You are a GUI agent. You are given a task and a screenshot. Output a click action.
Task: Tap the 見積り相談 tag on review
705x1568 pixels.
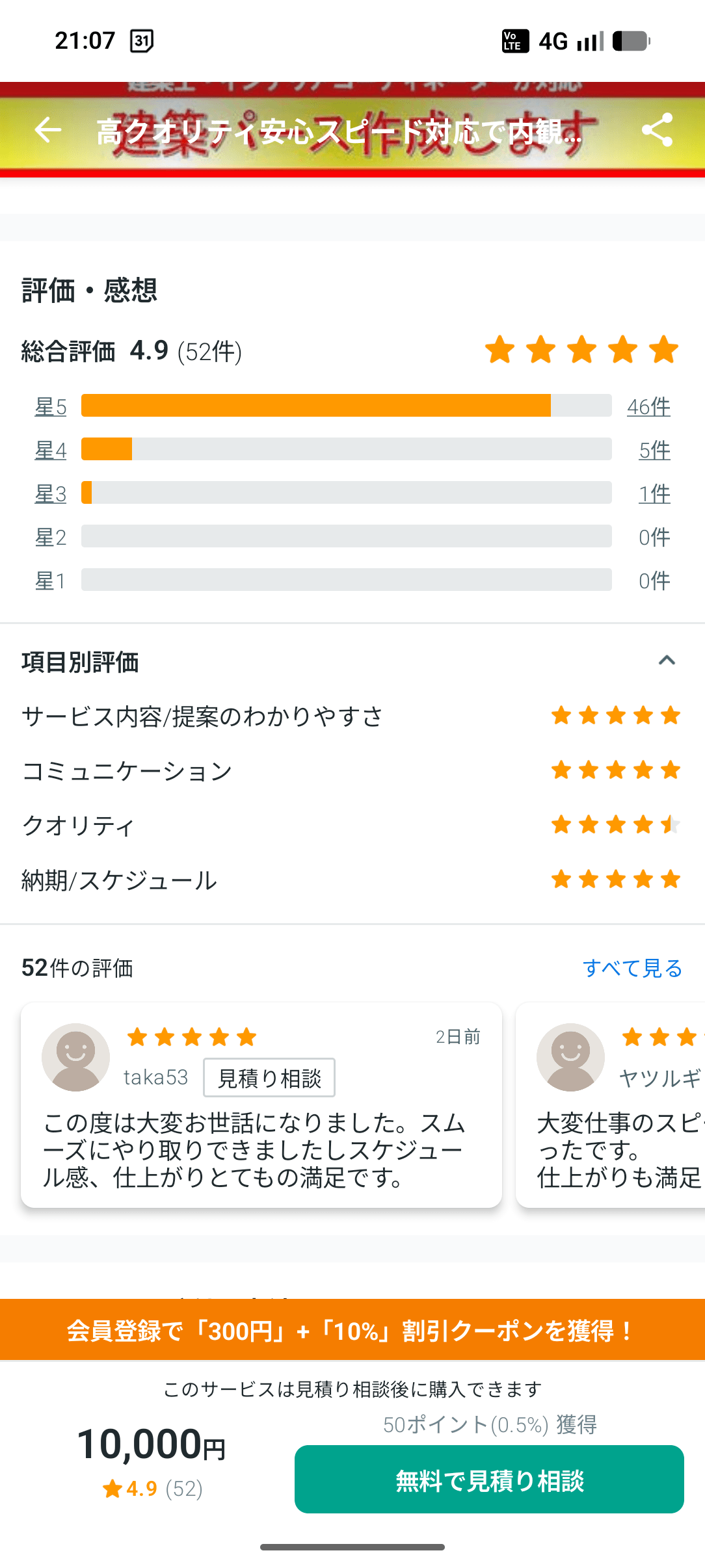(269, 1078)
